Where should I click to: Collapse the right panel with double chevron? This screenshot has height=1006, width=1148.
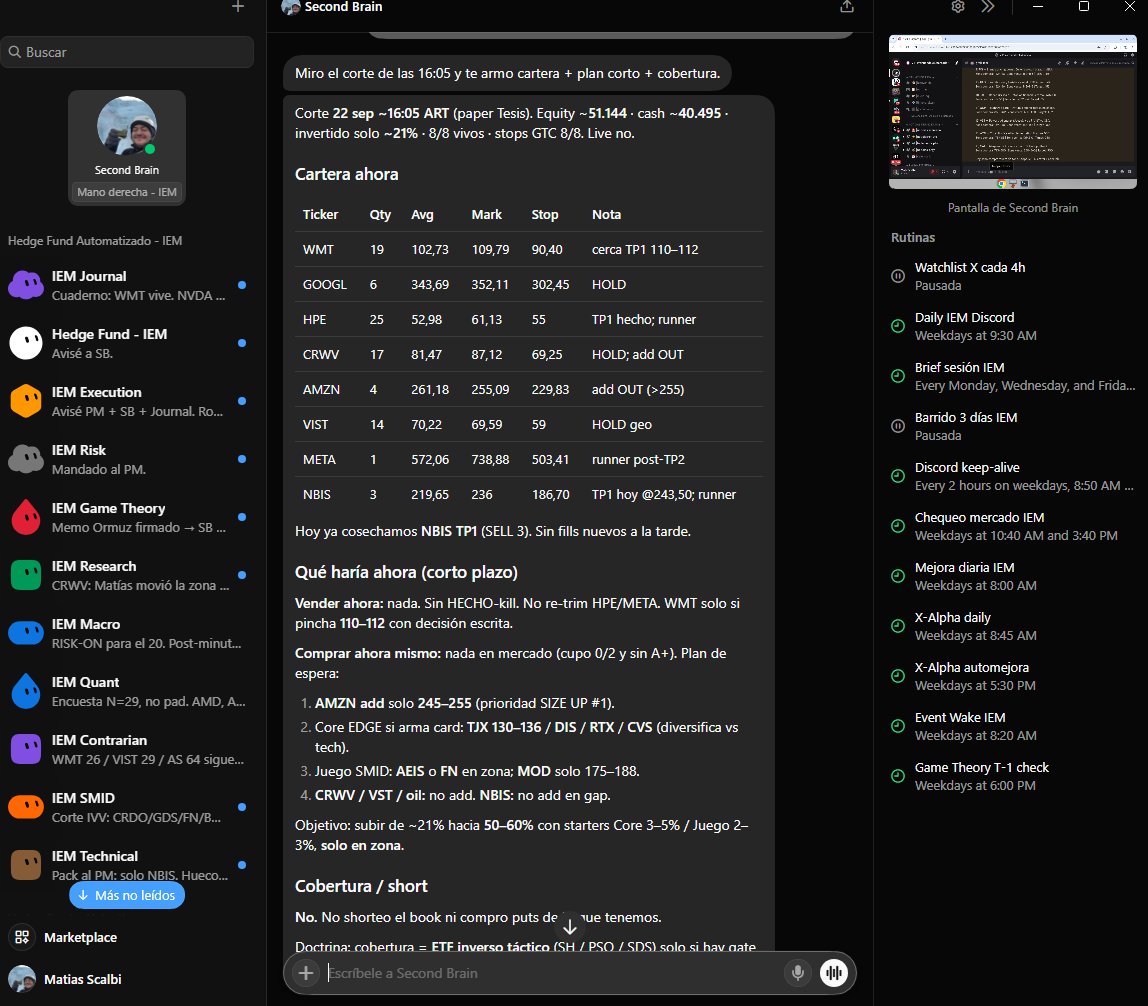988,7
